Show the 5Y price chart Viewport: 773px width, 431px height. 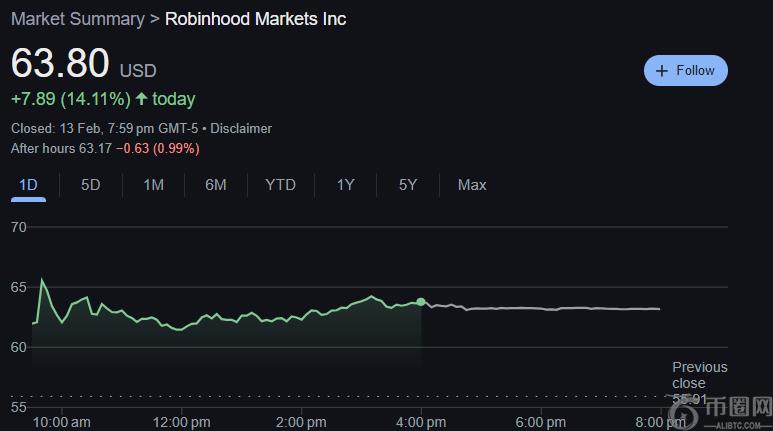(408, 185)
